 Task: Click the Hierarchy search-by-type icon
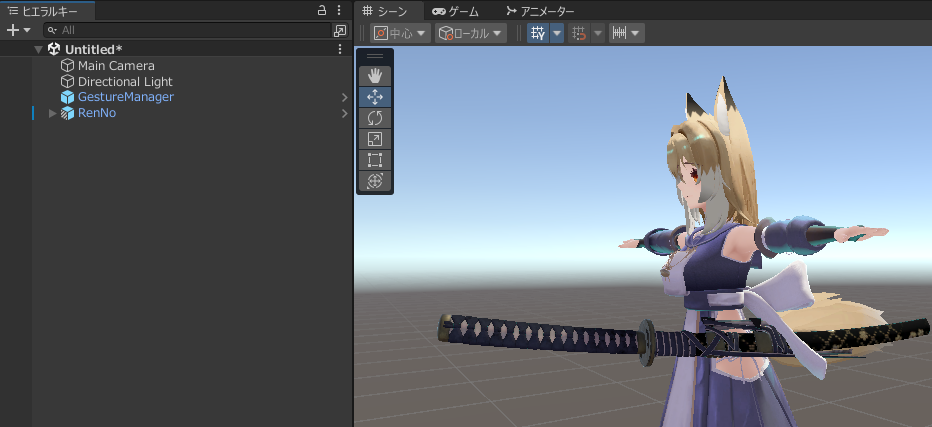coord(339,31)
